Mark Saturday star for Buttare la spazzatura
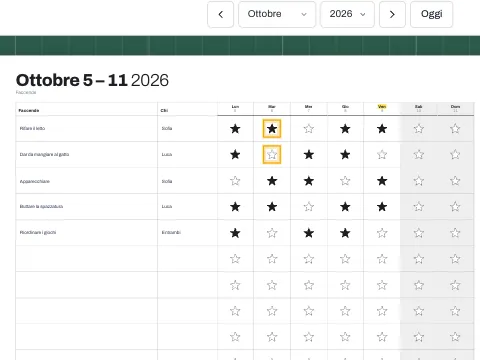Viewport: 480px width, 360px height. [419, 207]
